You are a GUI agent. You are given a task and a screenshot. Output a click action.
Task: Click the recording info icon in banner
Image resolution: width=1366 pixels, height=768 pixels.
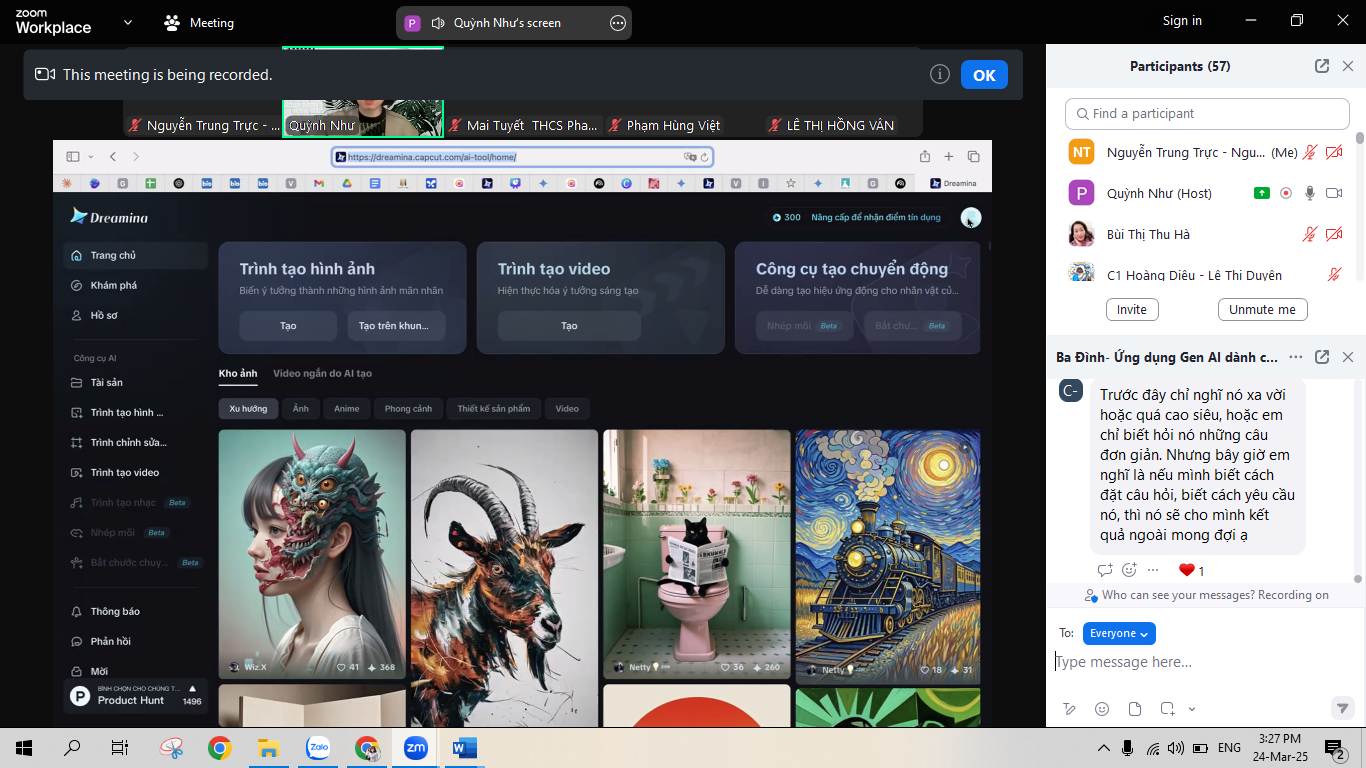pos(939,75)
